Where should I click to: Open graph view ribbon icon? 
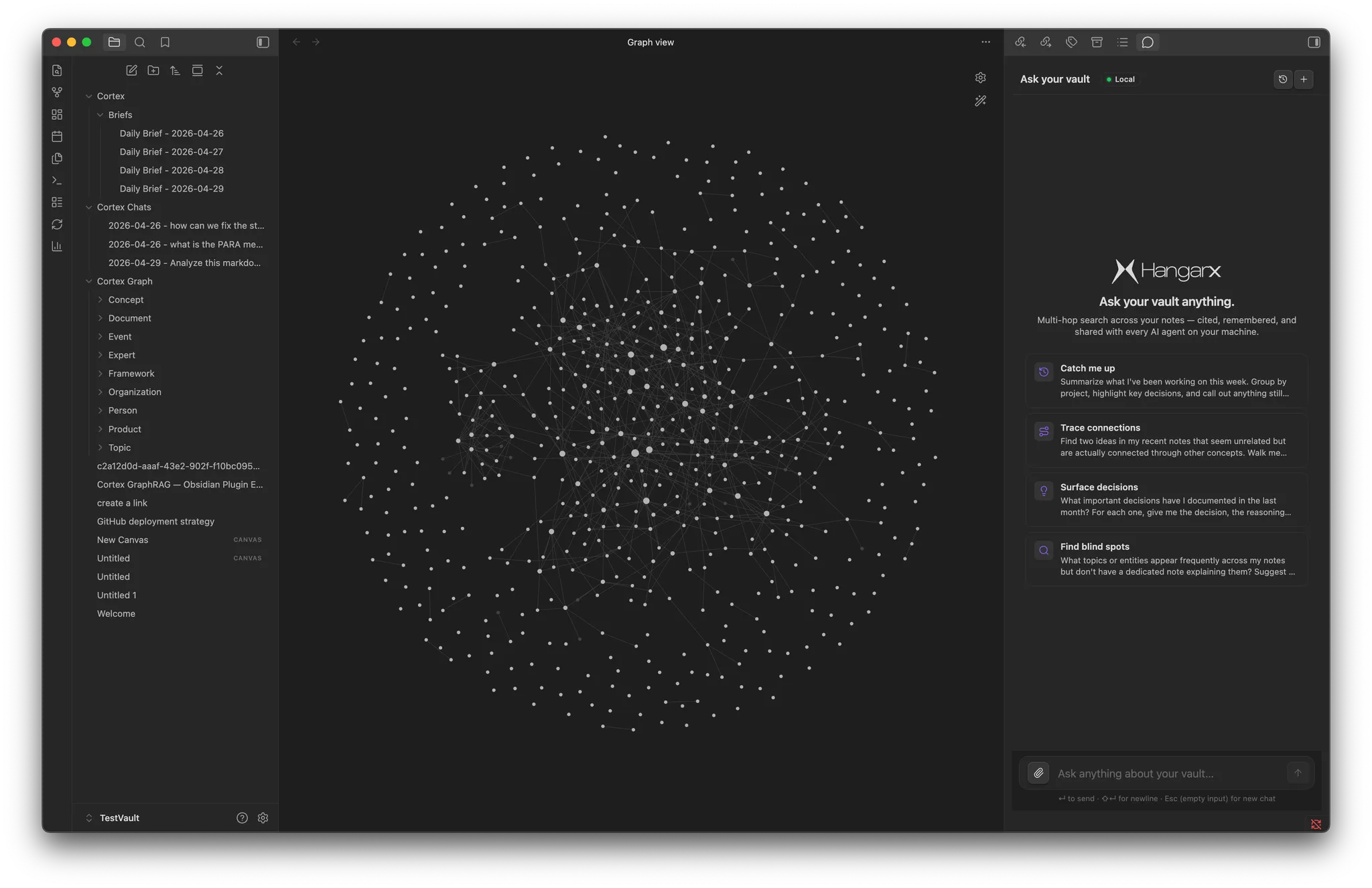57,92
